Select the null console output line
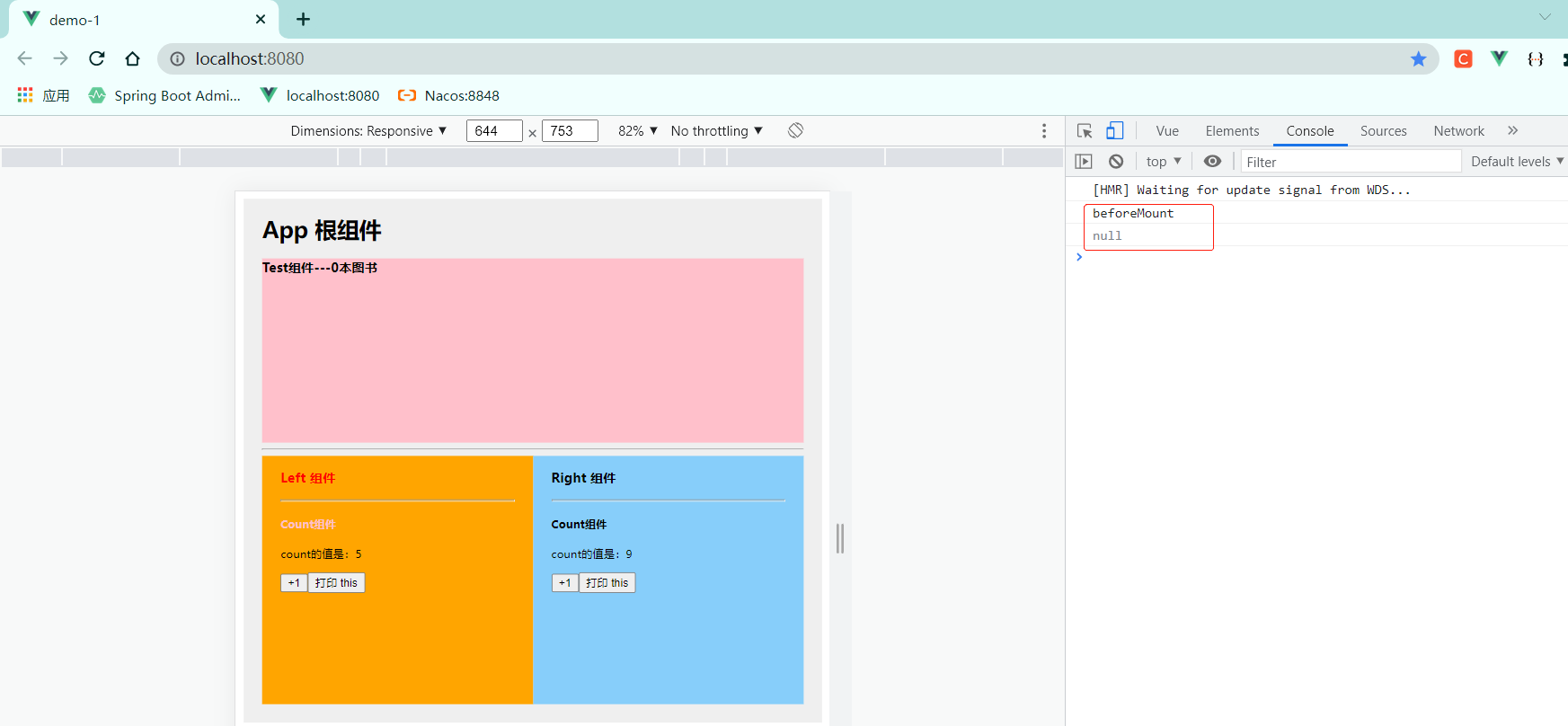This screenshot has width=1568, height=726. [x=1107, y=235]
